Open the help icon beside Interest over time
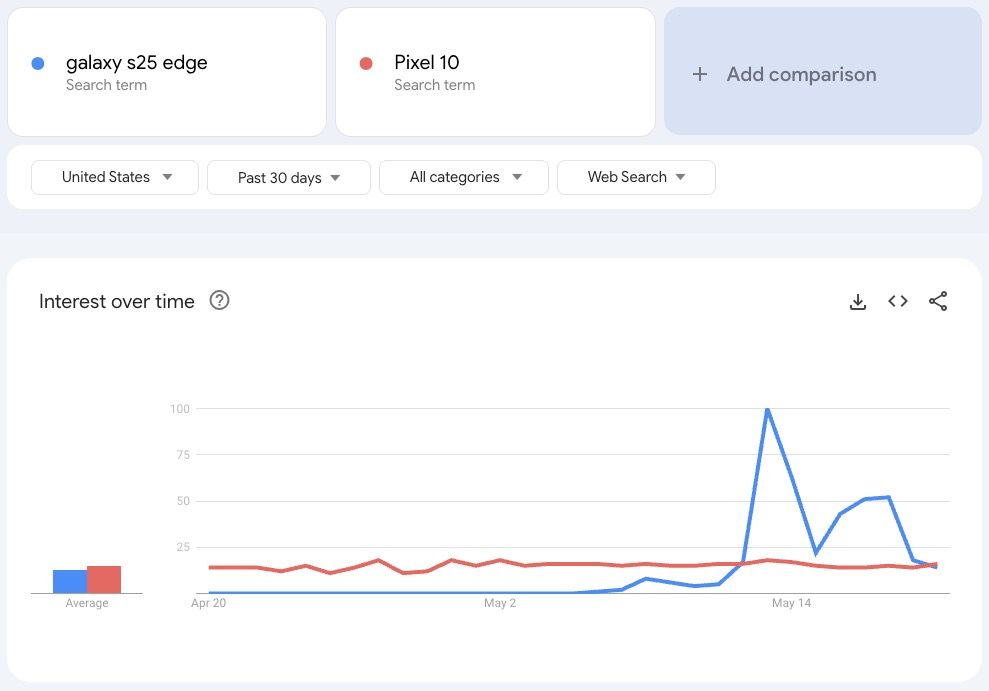The image size is (989, 691). 219,300
